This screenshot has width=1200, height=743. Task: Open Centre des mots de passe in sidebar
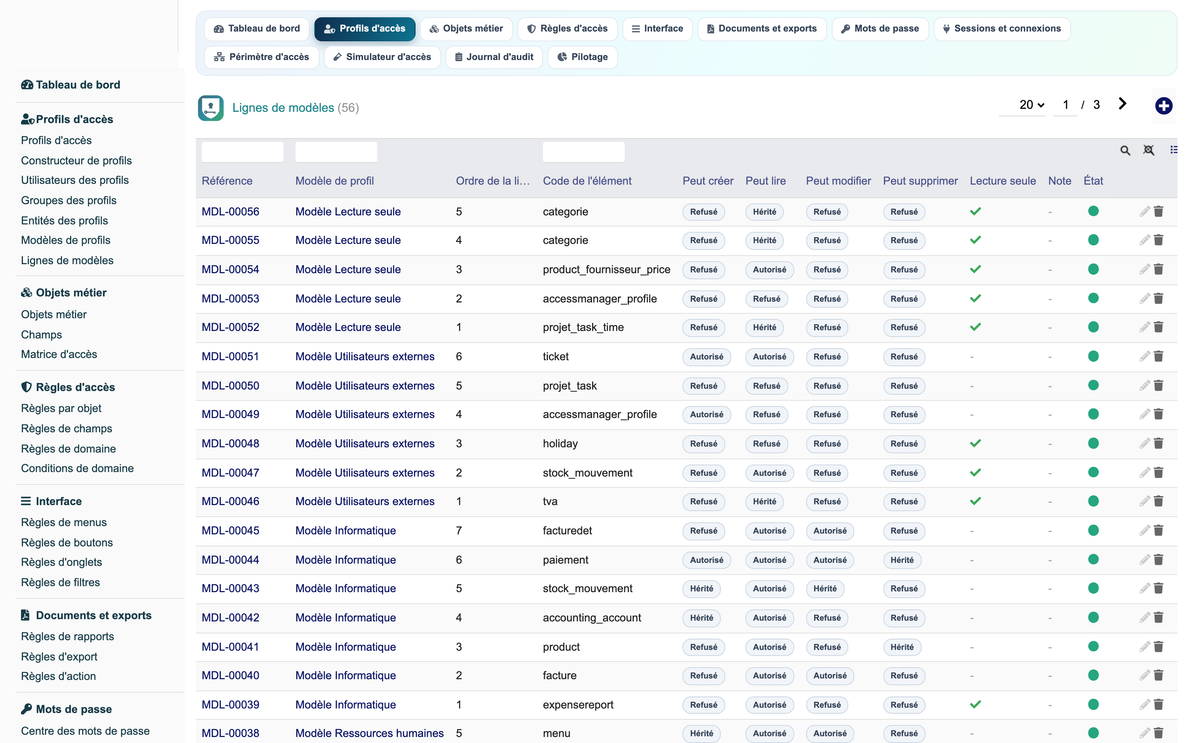click(x=85, y=732)
